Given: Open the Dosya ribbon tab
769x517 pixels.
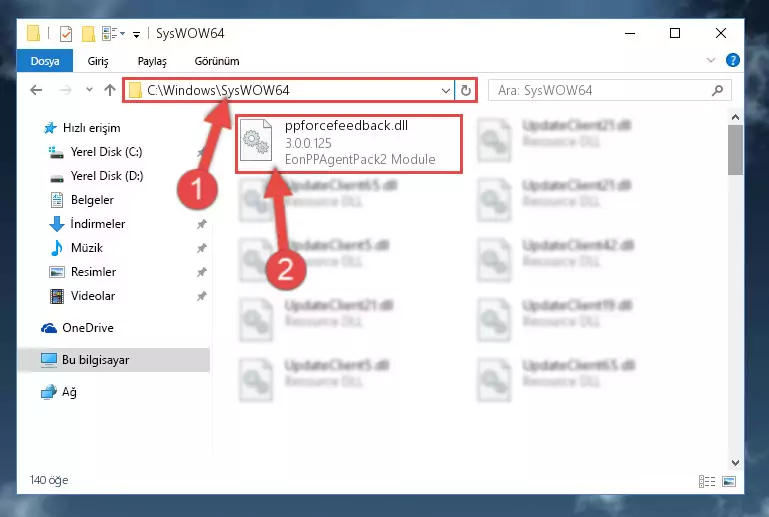Looking at the screenshot, I should 45,61.
